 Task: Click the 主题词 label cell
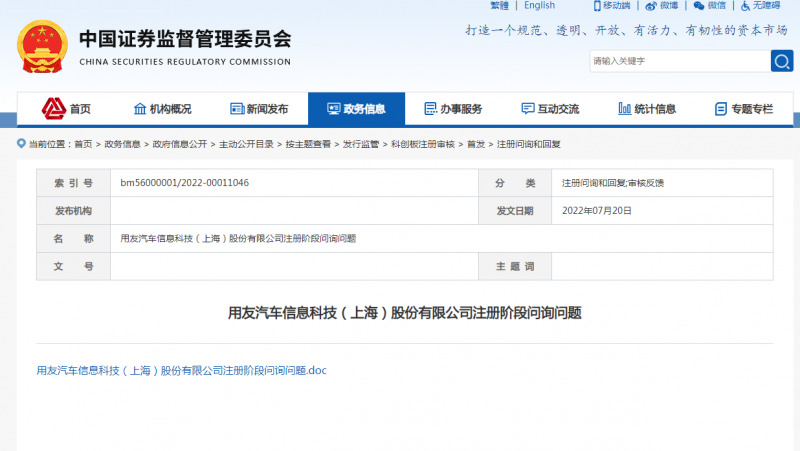515,266
